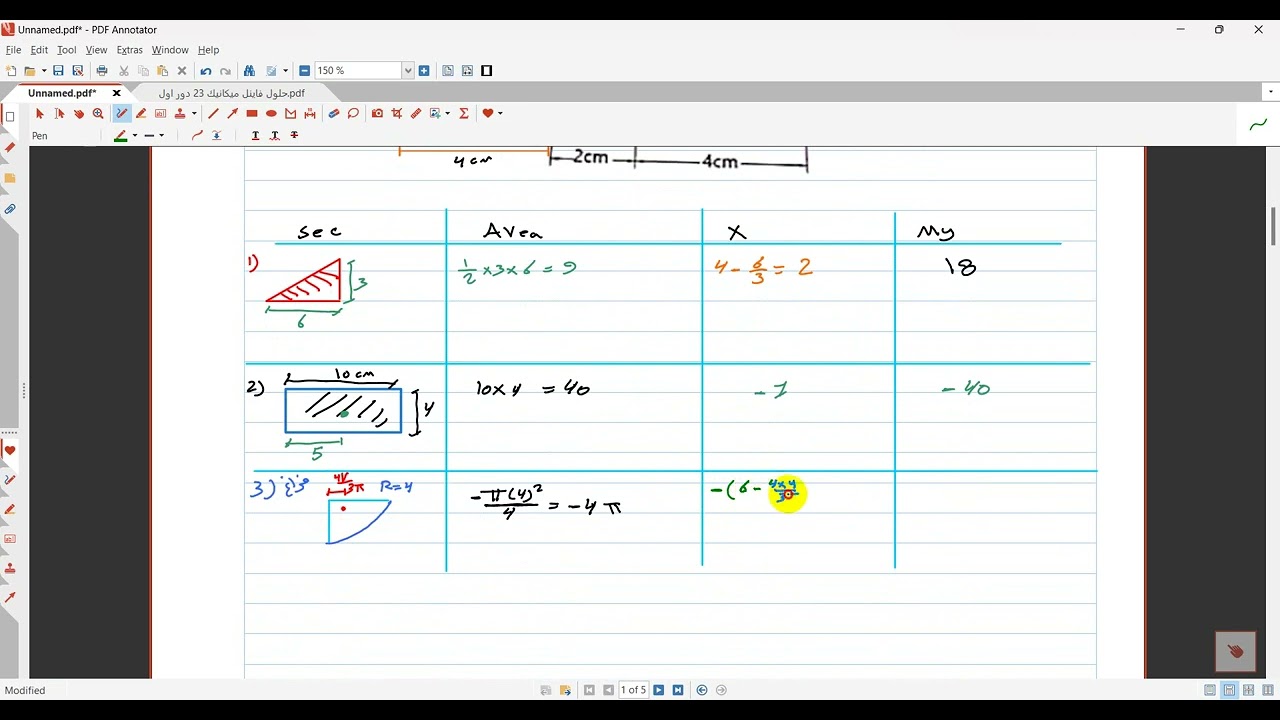Open Find with binoculars icon
The width and height of the screenshot is (1280, 720).
(249, 71)
